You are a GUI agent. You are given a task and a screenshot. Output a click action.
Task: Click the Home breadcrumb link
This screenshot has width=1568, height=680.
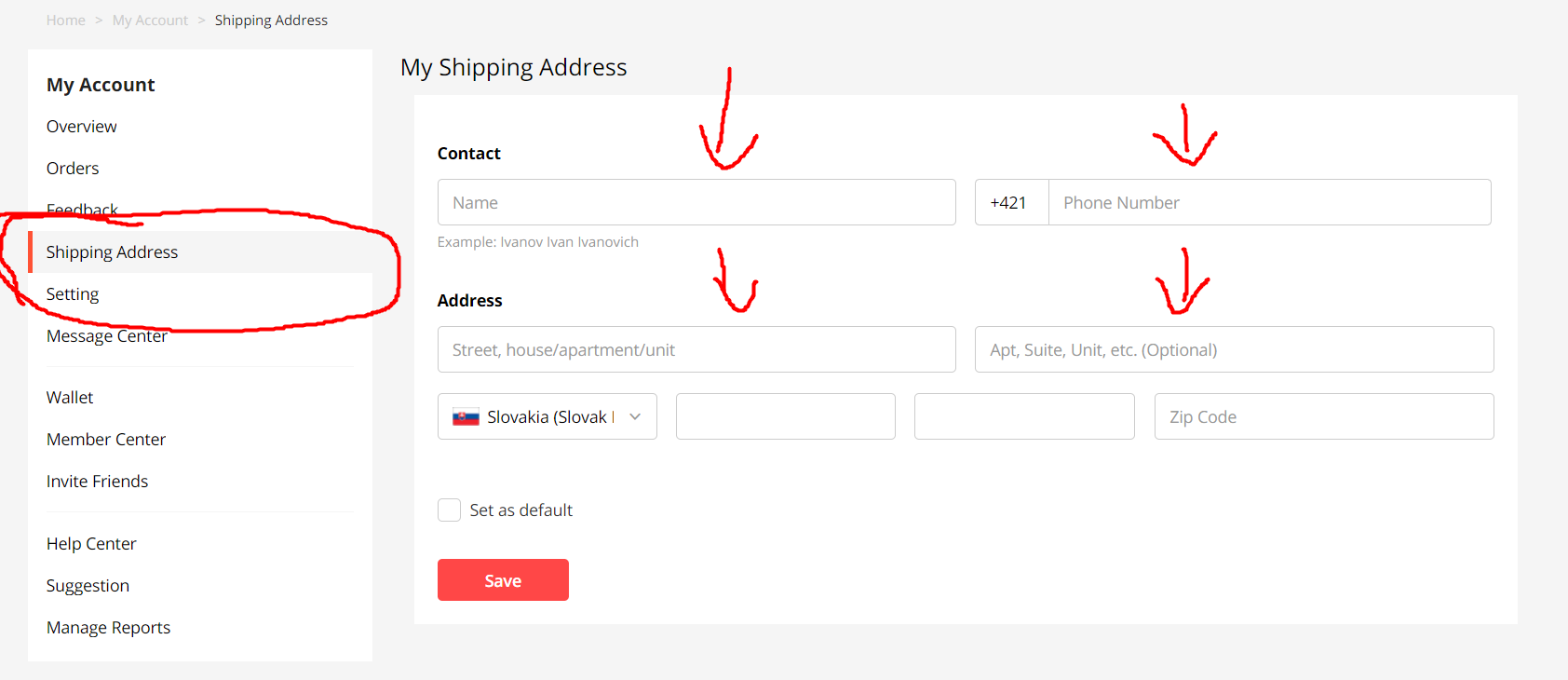pyautogui.click(x=66, y=20)
